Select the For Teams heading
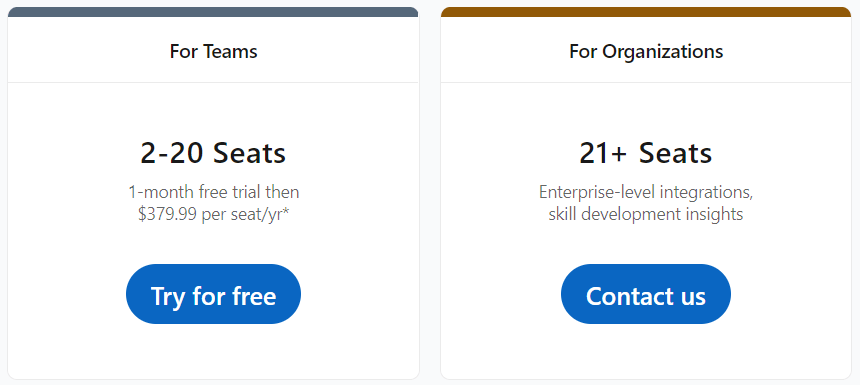The image size is (860, 385). [213, 52]
